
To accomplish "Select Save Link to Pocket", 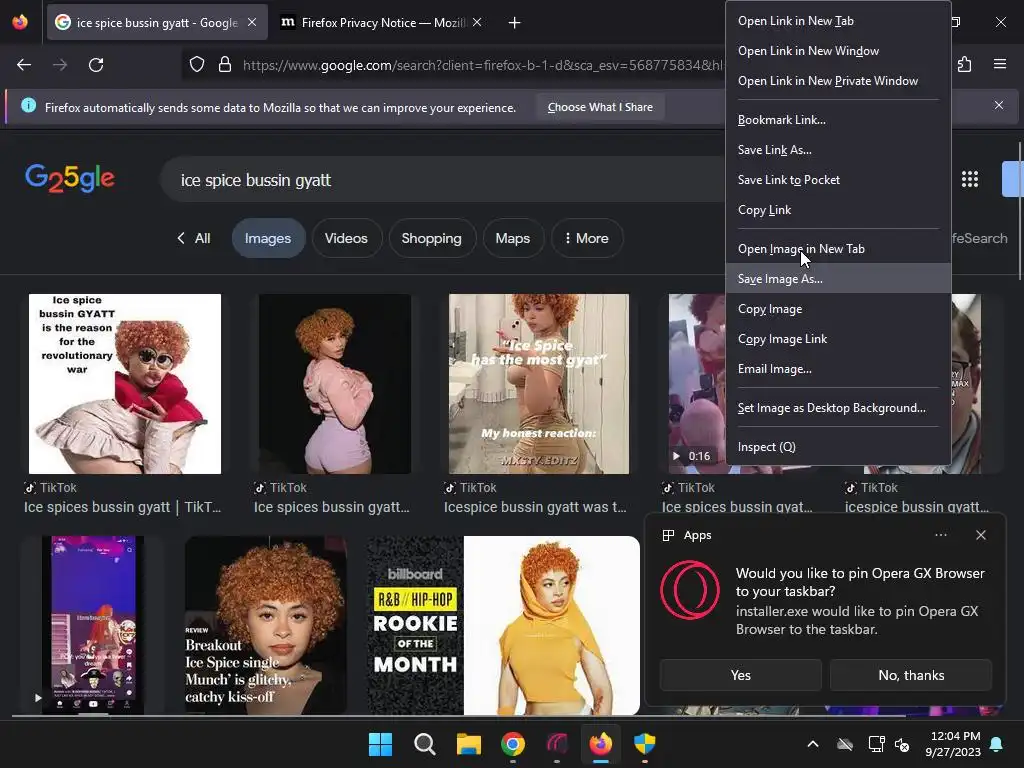I will [x=838, y=180].
